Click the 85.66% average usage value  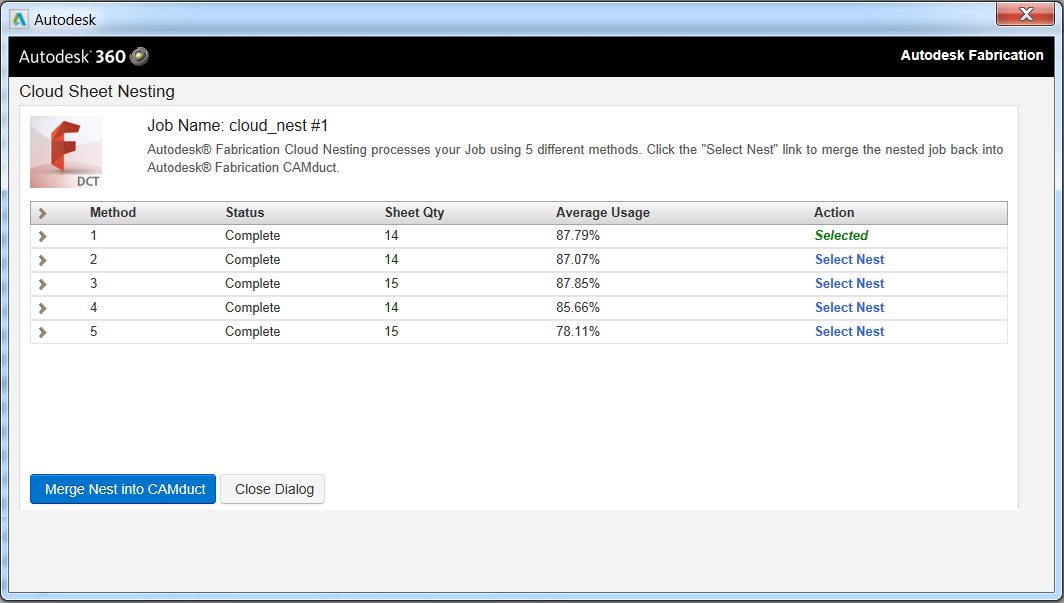coord(578,307)
